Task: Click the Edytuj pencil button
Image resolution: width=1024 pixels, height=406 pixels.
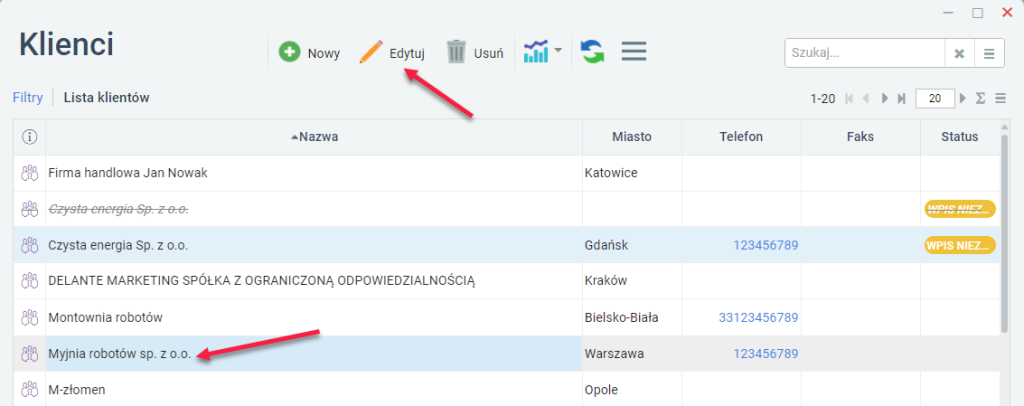Action: tap(392, 53)
